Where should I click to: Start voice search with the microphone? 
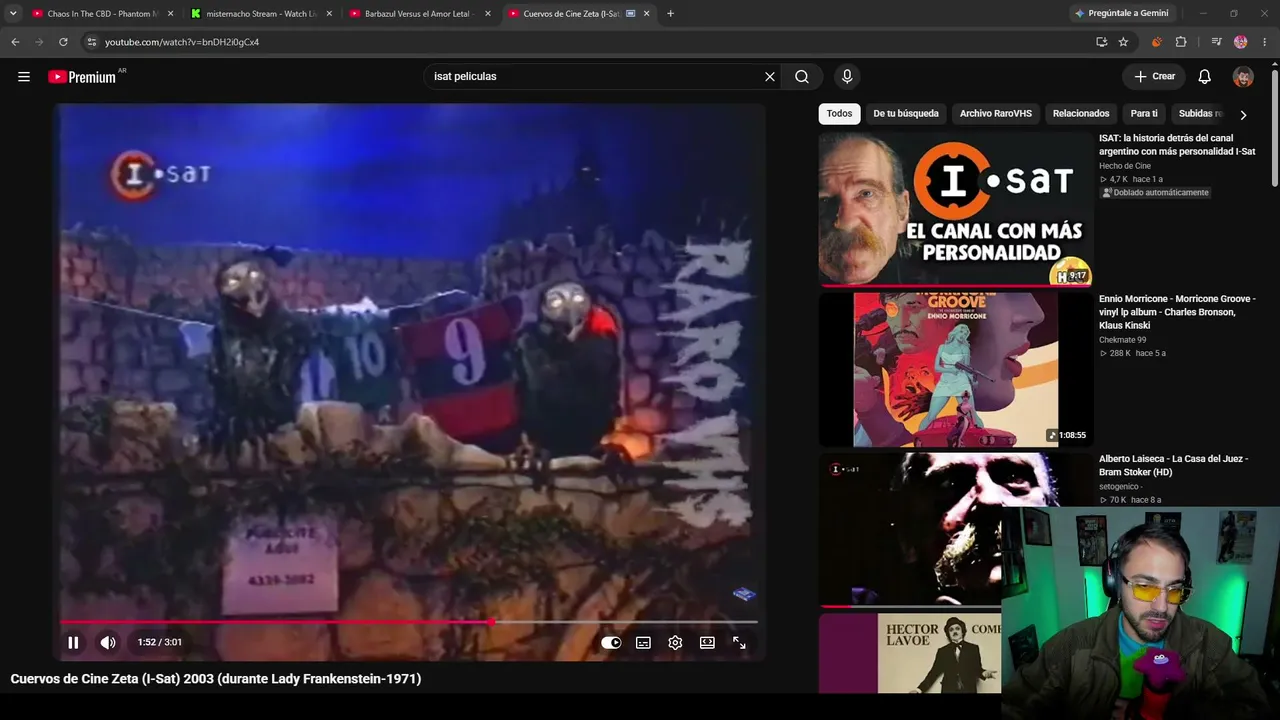coord(847,76)
